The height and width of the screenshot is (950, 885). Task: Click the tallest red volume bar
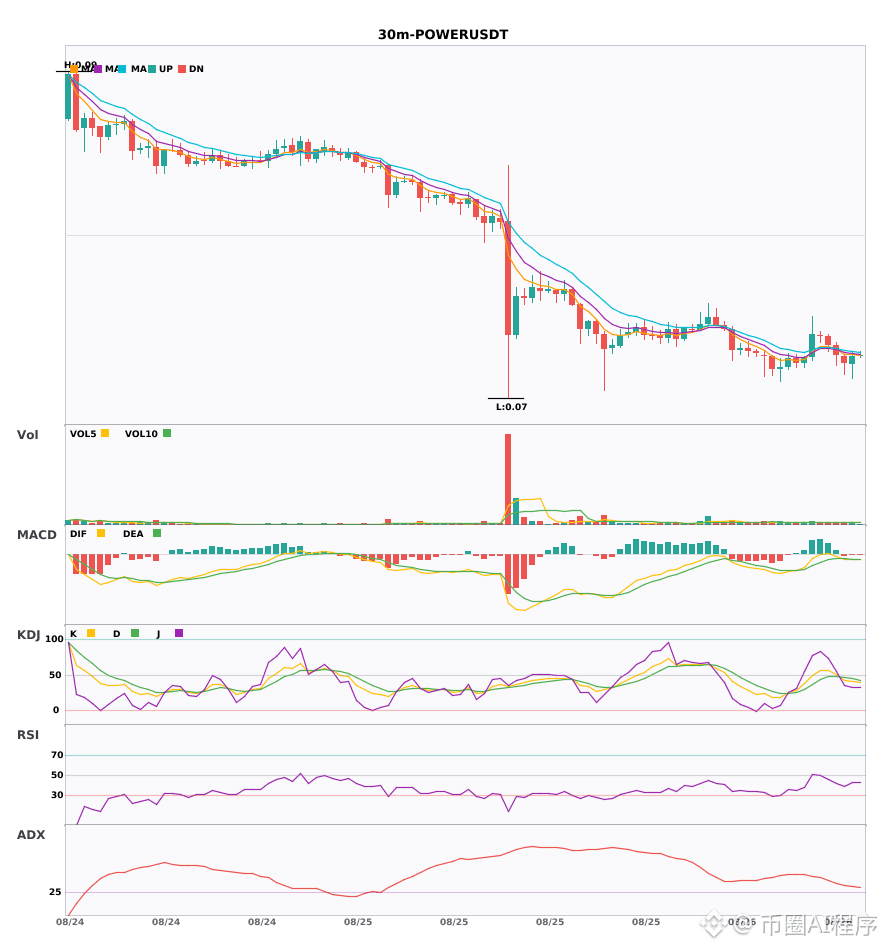(x=508, y=479)
